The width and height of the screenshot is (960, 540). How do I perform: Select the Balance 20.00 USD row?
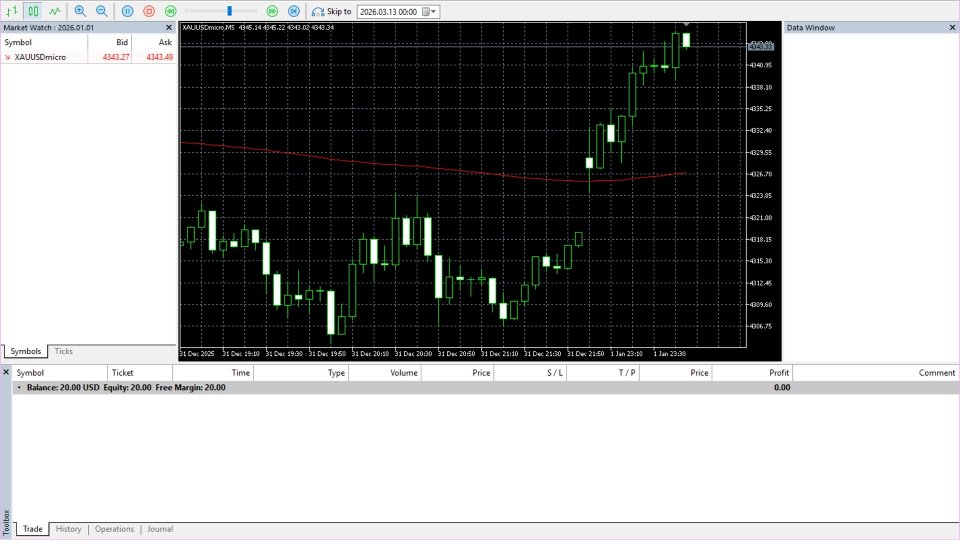486,388
